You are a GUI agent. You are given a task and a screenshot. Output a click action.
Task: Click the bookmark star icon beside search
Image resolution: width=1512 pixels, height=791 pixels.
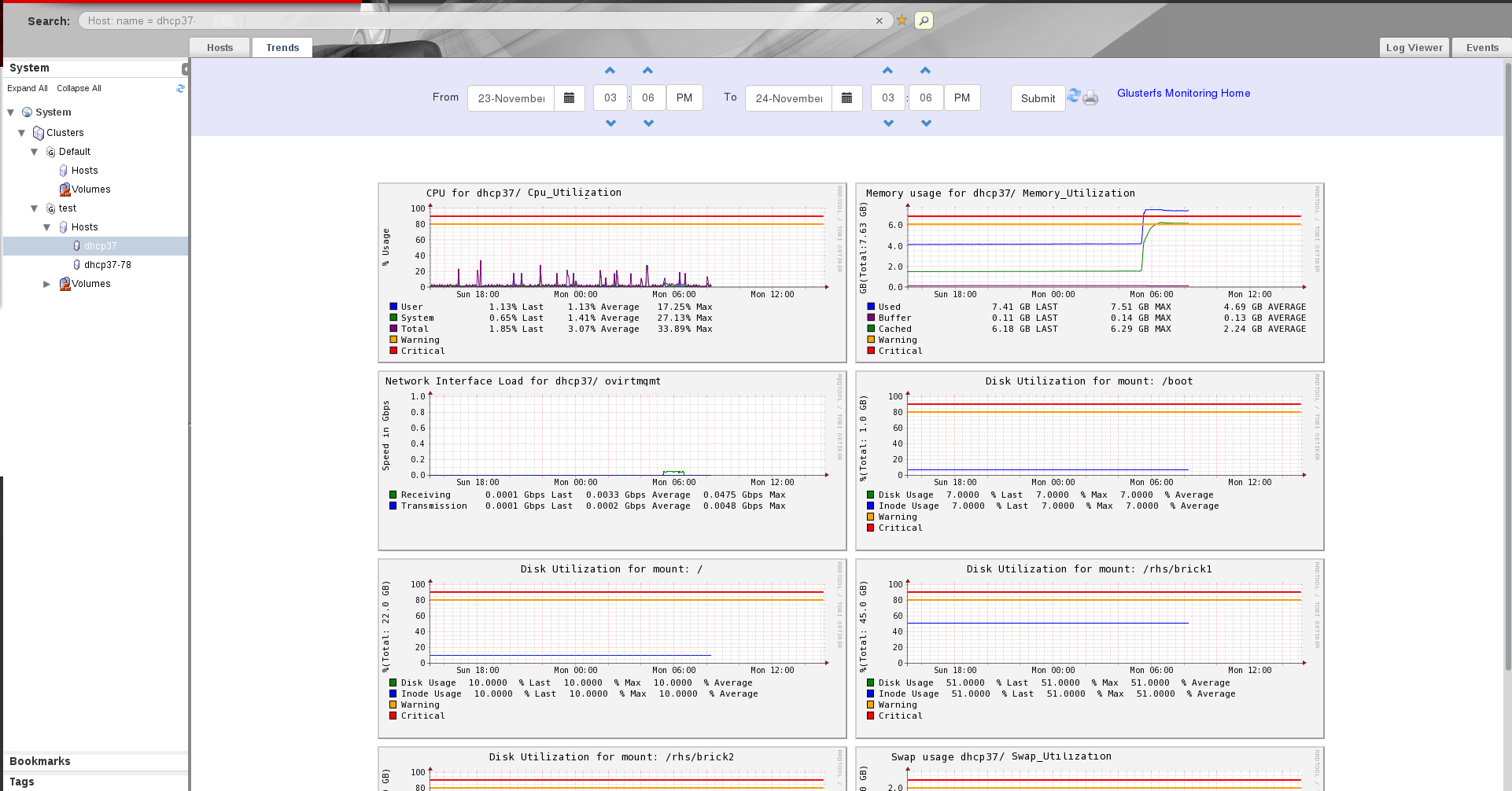click(902, 20)
